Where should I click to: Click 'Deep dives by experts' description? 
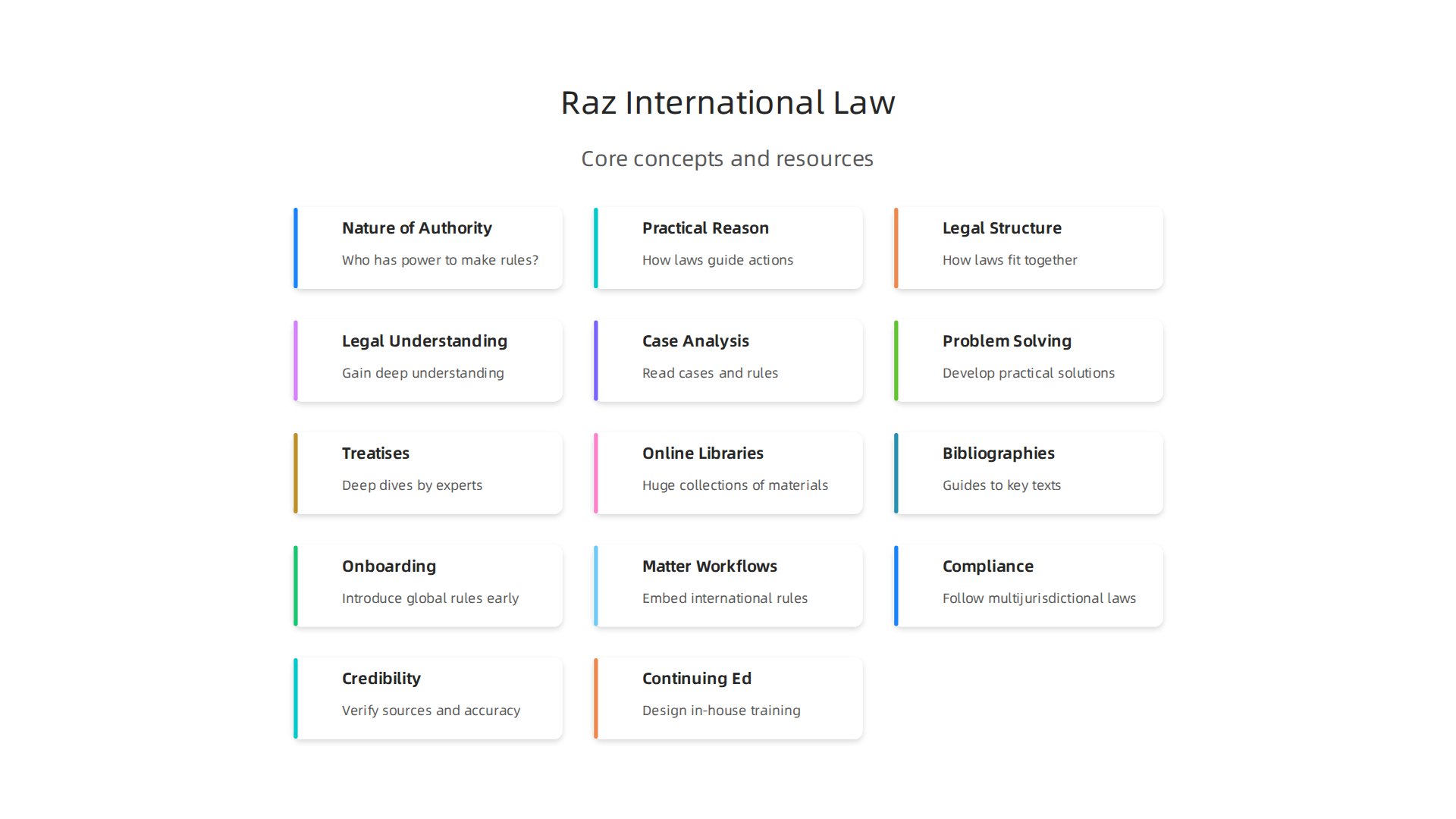tap(412, 485)
